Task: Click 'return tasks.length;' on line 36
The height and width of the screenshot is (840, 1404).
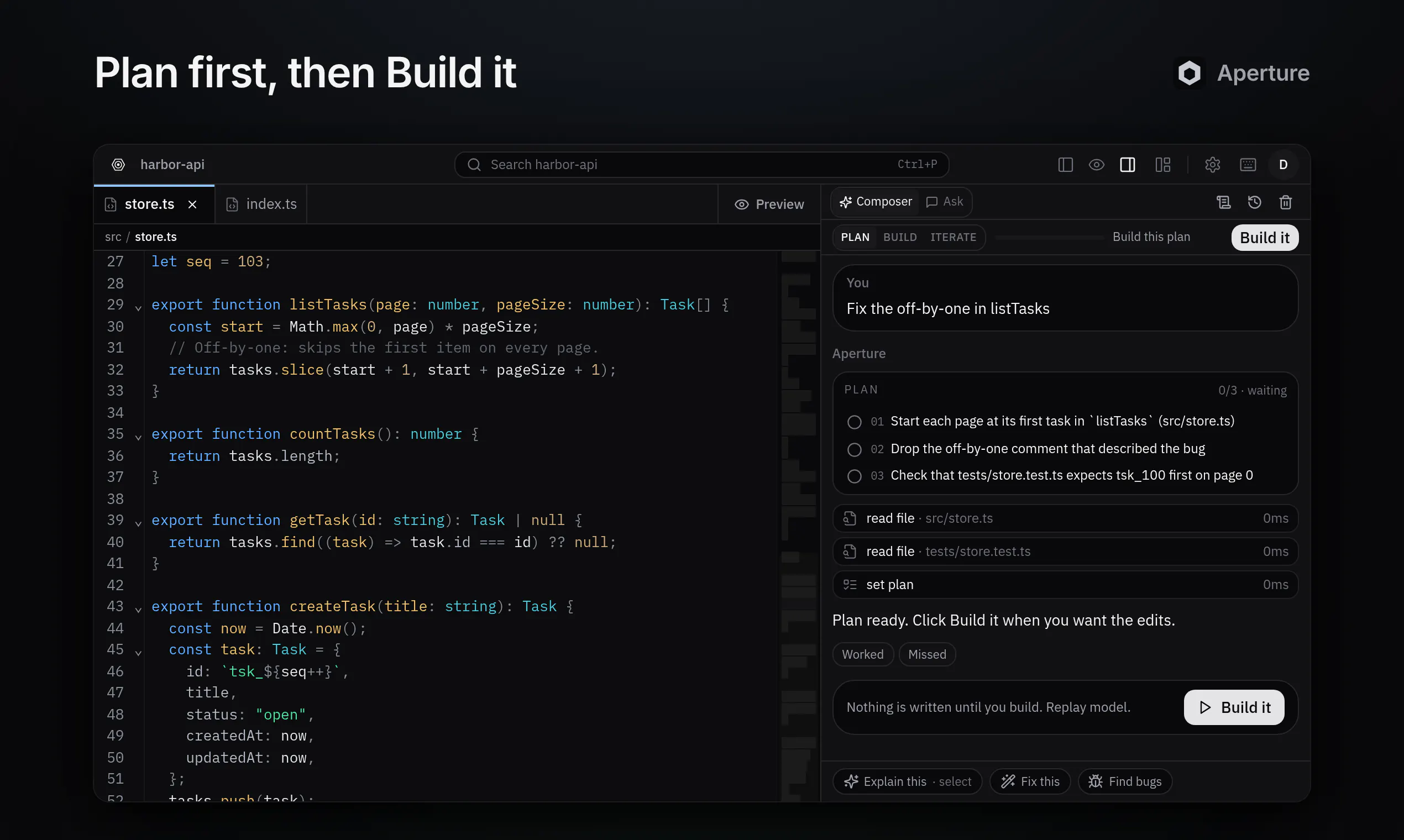Action: (x=254, y=456)
